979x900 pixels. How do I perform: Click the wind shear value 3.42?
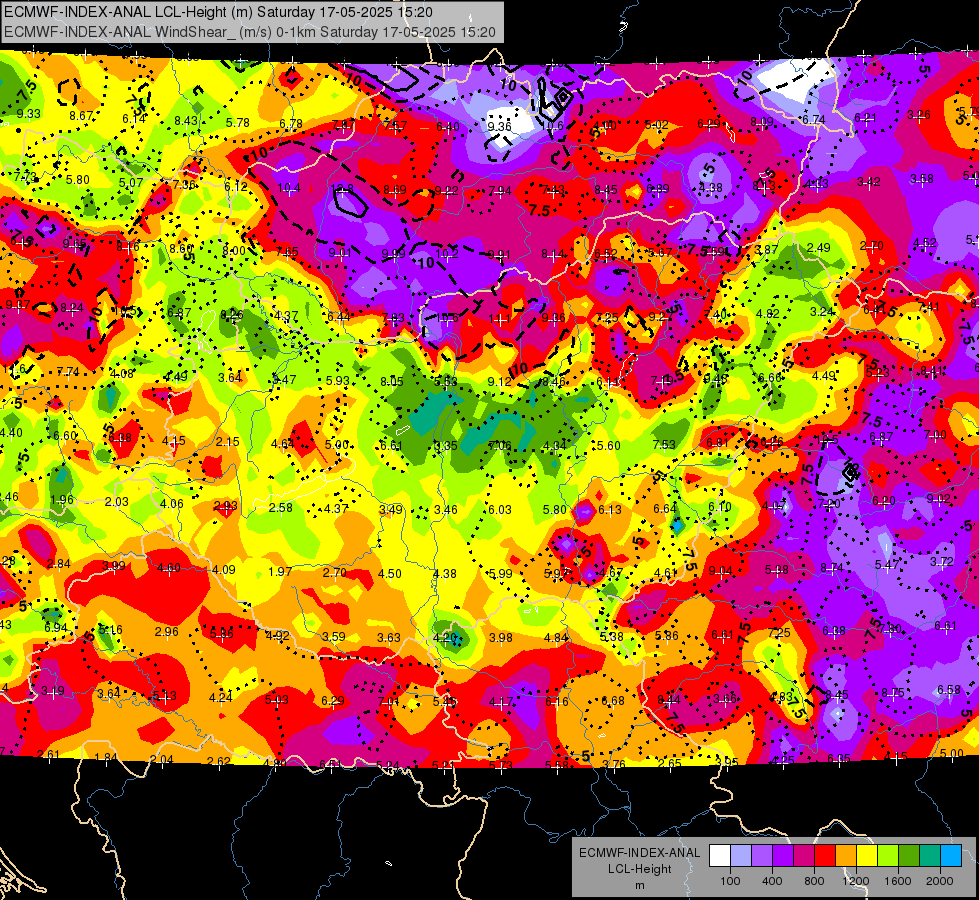(868, 181)
